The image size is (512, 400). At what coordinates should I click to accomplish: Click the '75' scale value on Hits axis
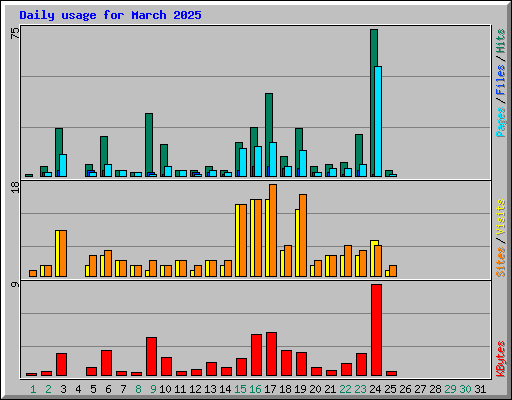(x=15, y=33)
